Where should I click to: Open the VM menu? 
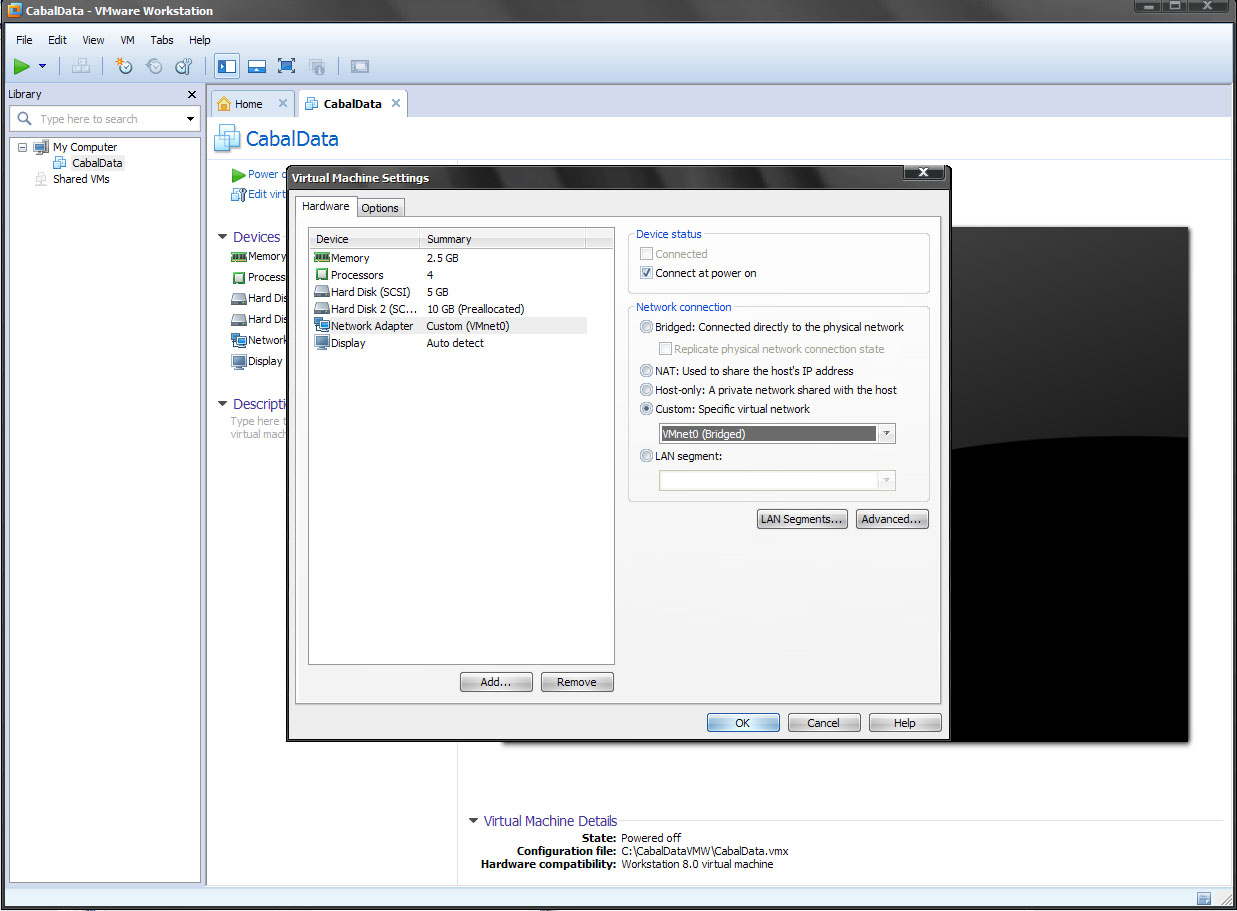127,40
